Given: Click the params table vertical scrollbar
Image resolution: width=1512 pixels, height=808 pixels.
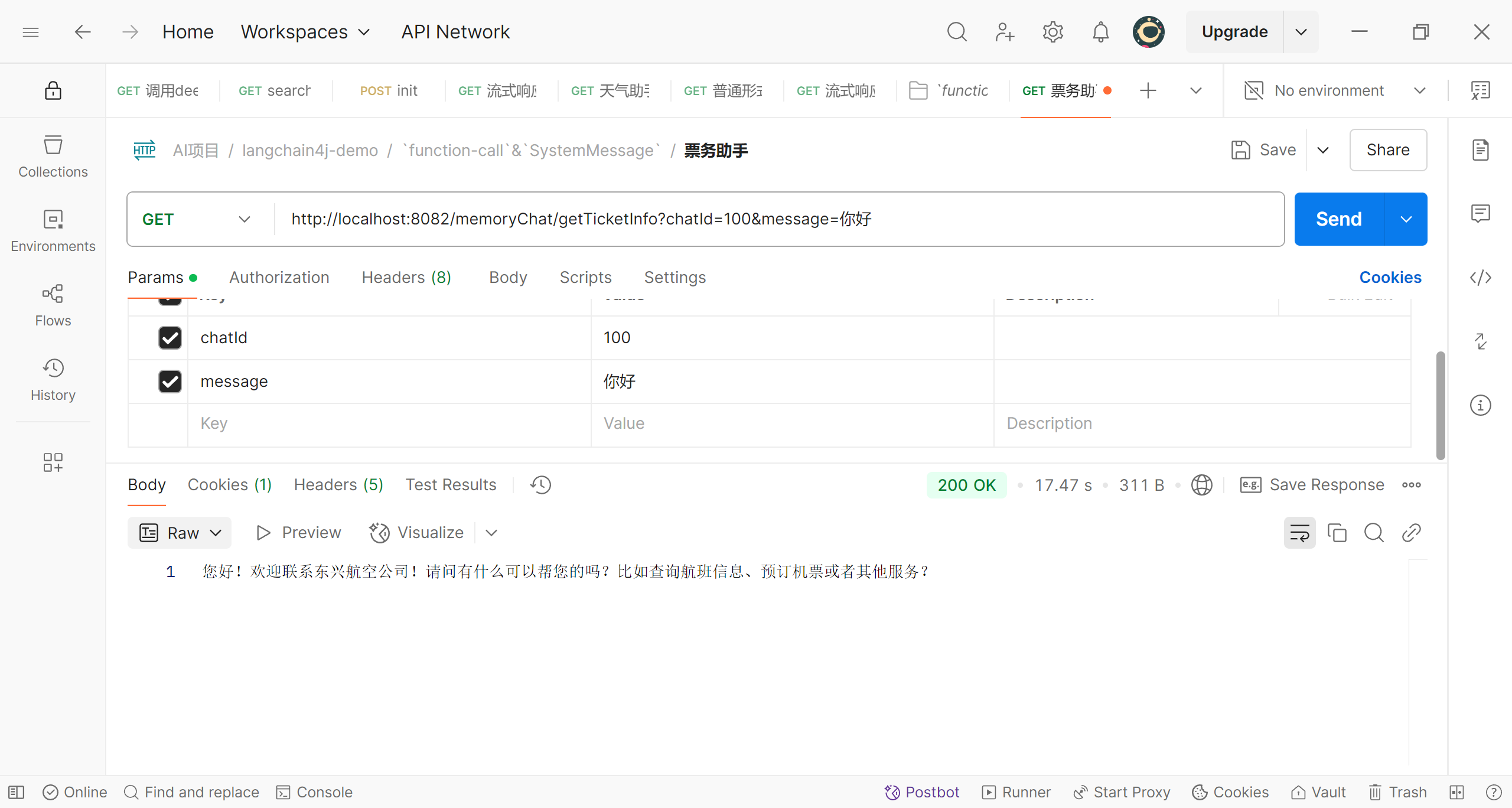Looking at the screenshot, I should pos(1441,405).
